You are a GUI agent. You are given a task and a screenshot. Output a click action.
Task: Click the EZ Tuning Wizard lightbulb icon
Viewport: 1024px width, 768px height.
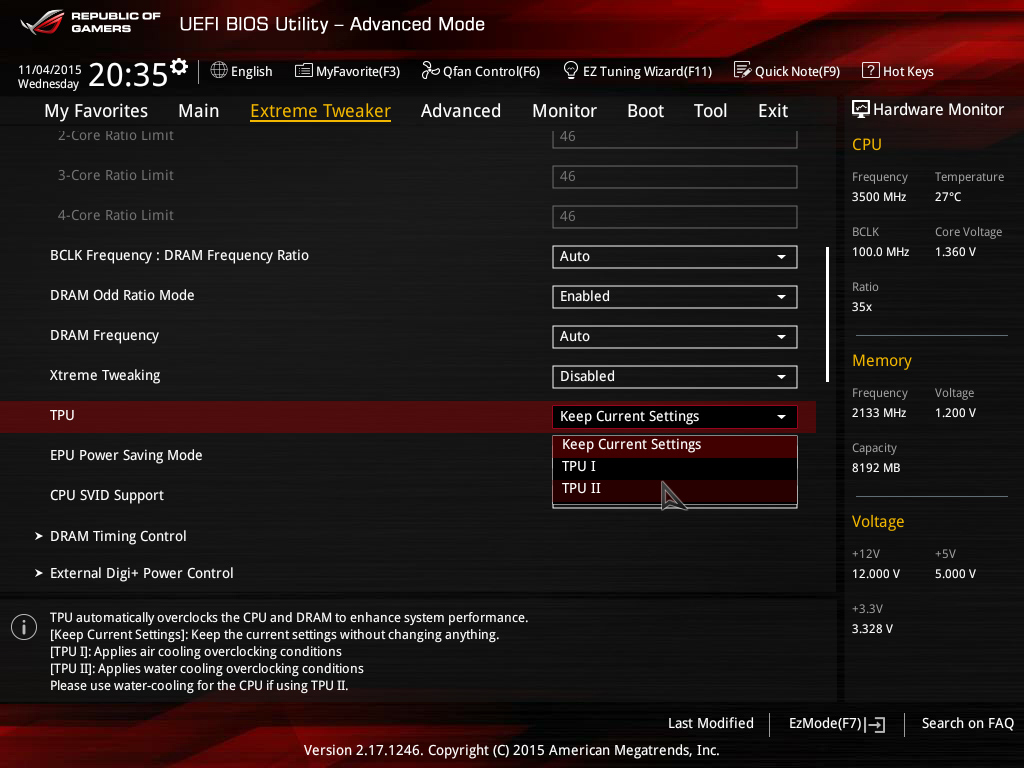571,70
